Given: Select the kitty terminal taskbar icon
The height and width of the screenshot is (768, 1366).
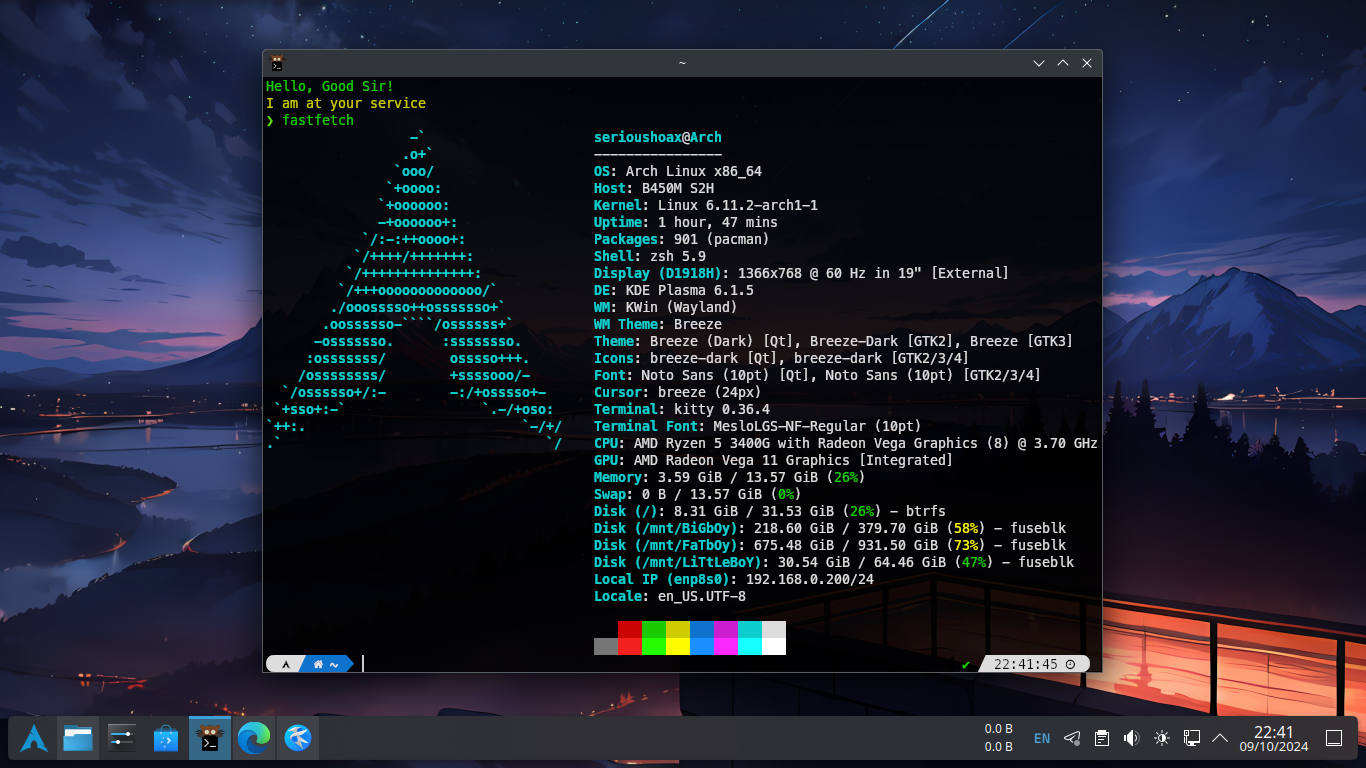Looking at the screenshot, I should [210, 739].
